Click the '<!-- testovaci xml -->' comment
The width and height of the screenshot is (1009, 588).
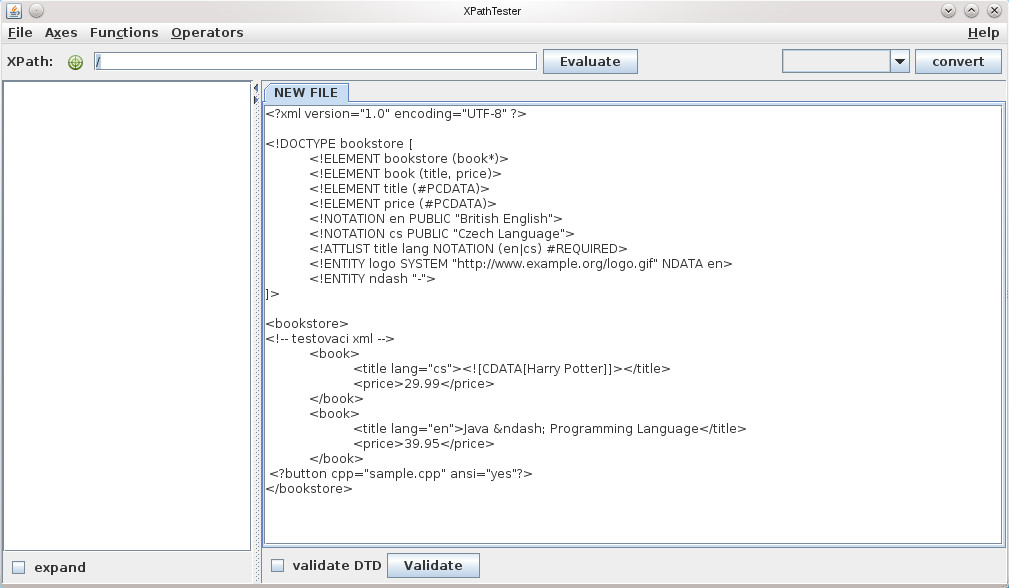click(330, 338)
